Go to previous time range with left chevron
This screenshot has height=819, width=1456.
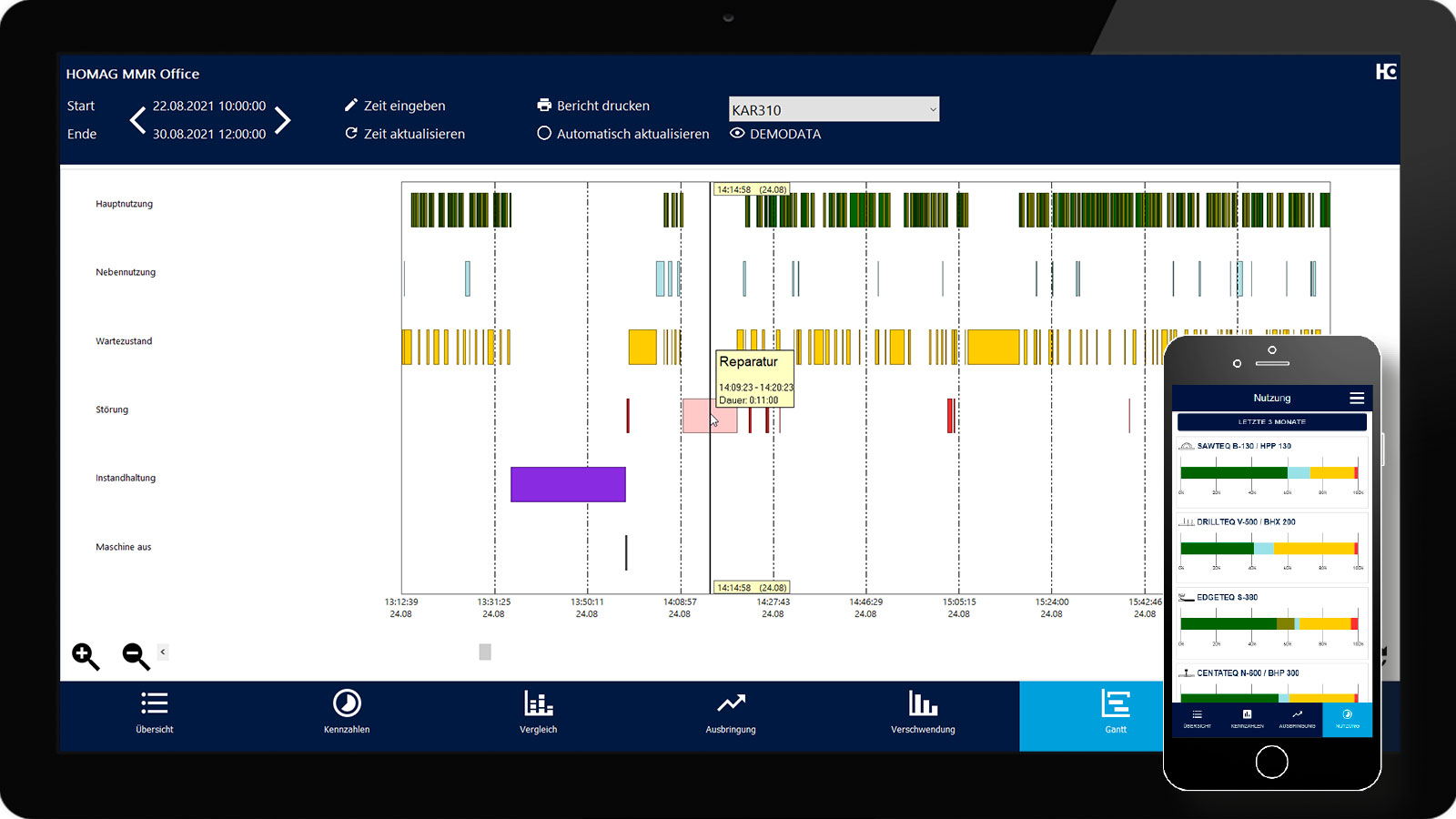[x=137, y=120]
